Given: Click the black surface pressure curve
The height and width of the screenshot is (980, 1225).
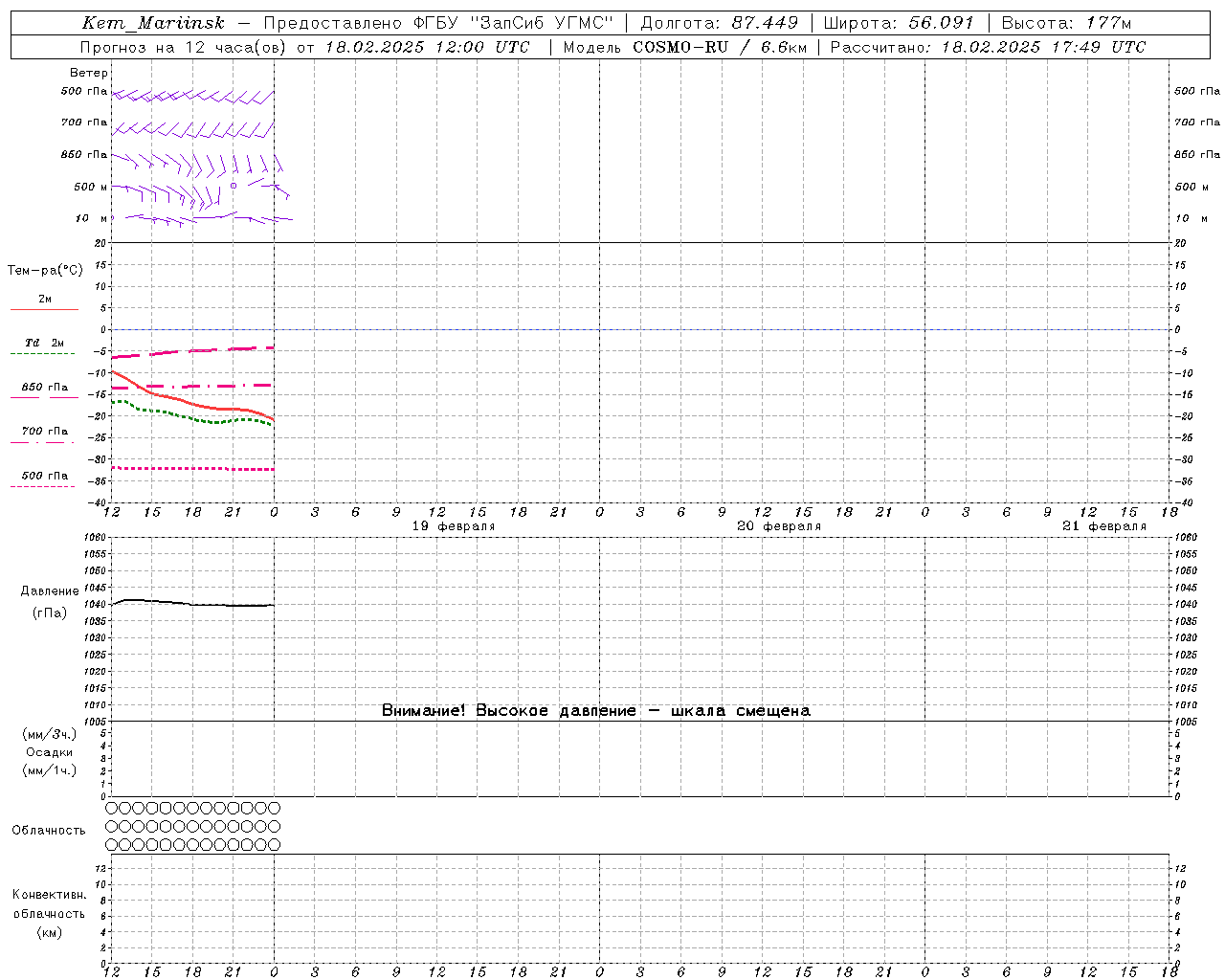Looking at the screenshot, I should pyautogui.click(x=191, y=604).
